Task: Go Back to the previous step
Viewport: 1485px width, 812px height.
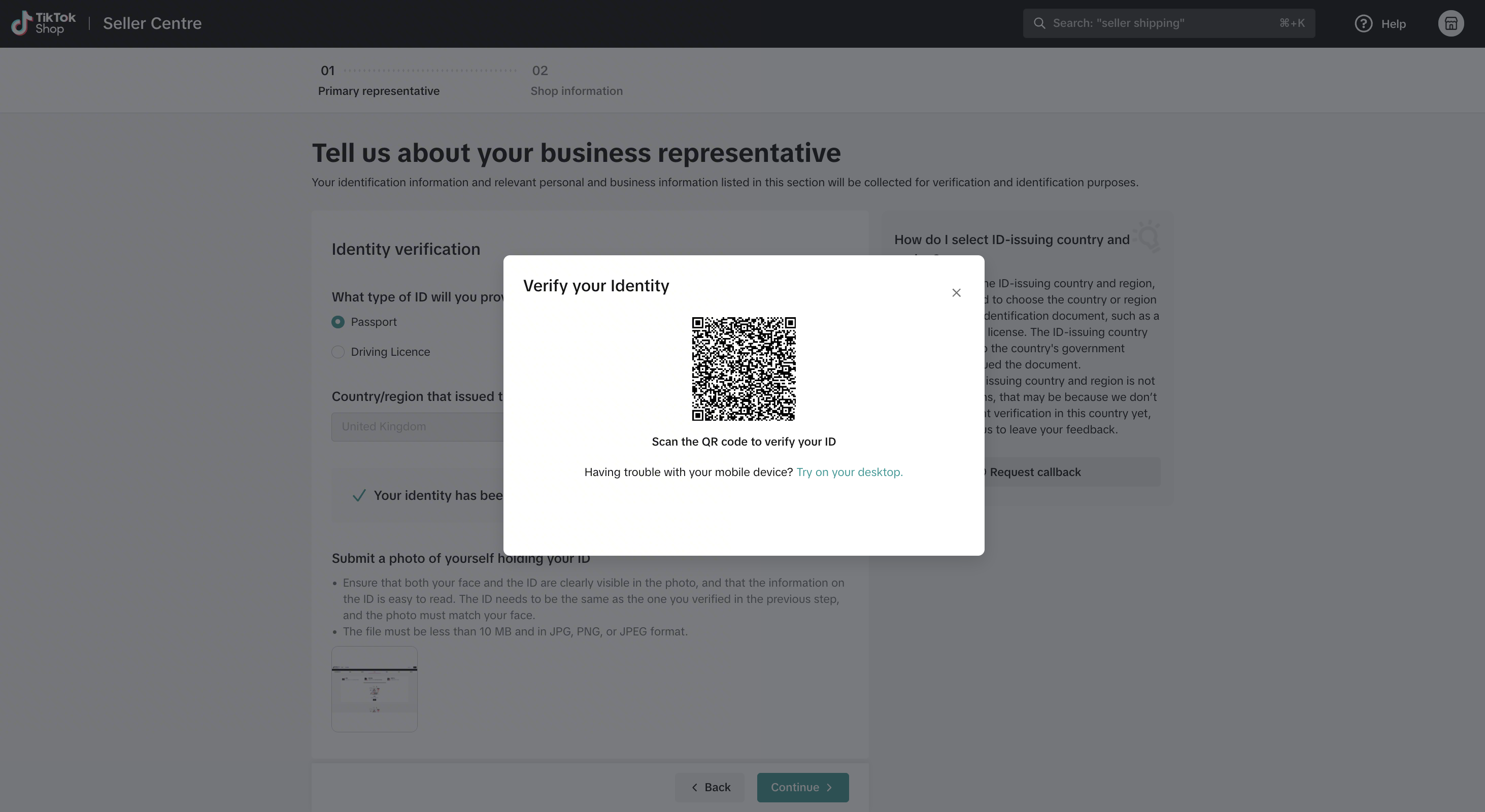Action: 710,787
